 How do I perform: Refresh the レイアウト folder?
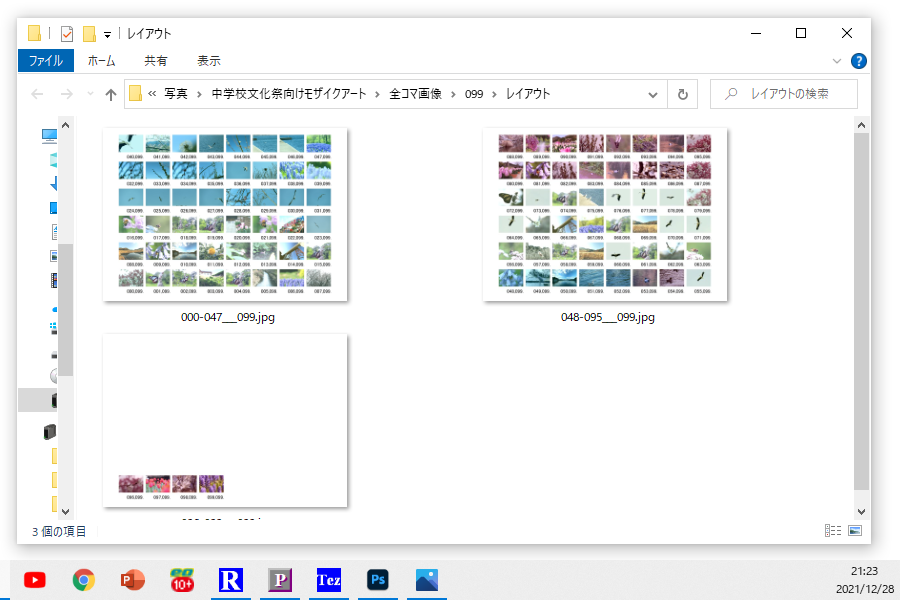pyautogui.click(x=682, y=94)
